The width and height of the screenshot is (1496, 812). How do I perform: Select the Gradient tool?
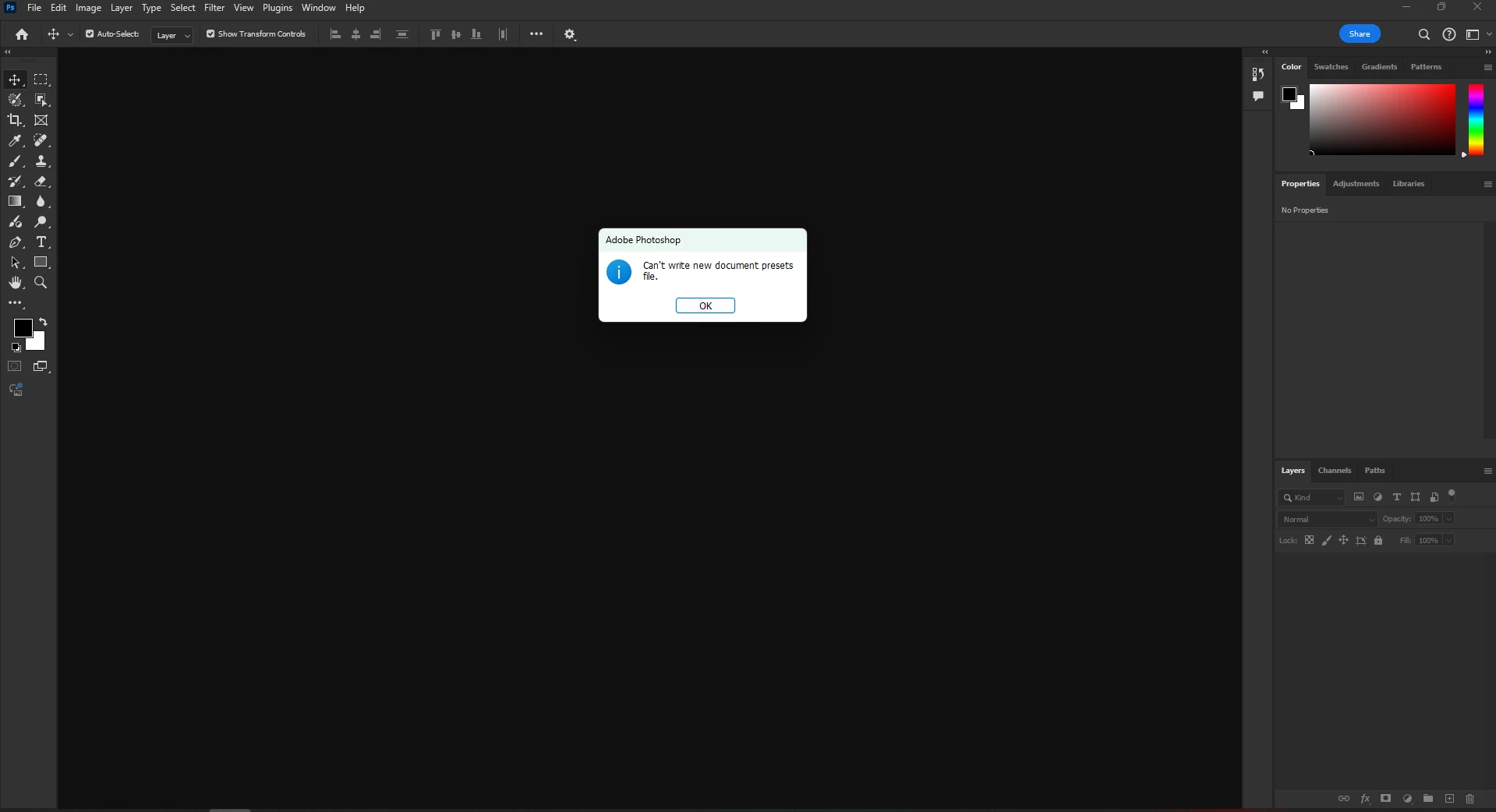pyautogui.click(x=15, y=201)
